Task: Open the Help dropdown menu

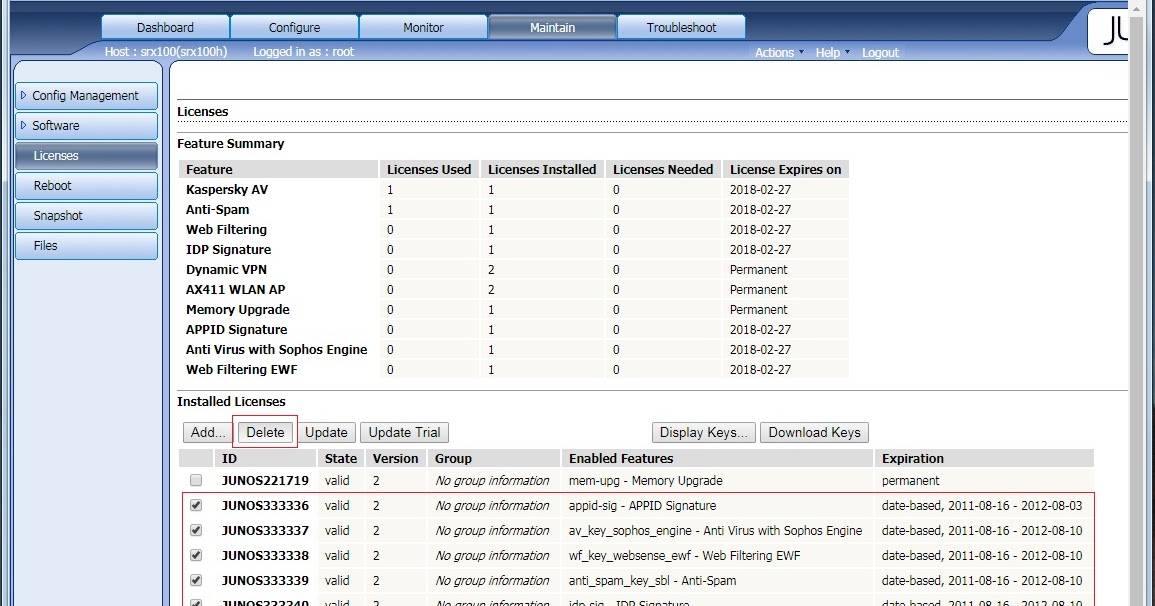Action: (832, 52)
